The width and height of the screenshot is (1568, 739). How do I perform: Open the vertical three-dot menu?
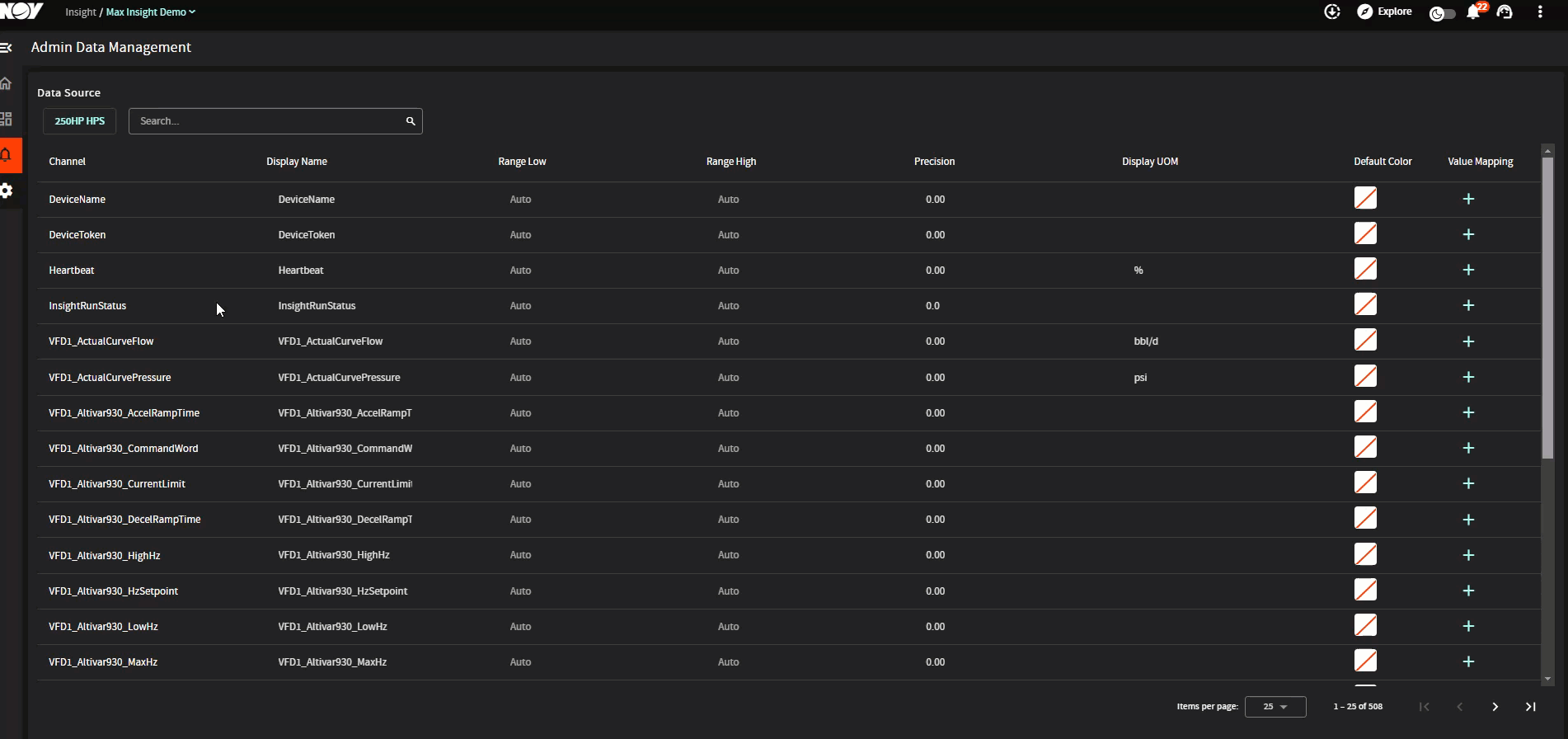pyautogui.click(x=1540, y=12)
